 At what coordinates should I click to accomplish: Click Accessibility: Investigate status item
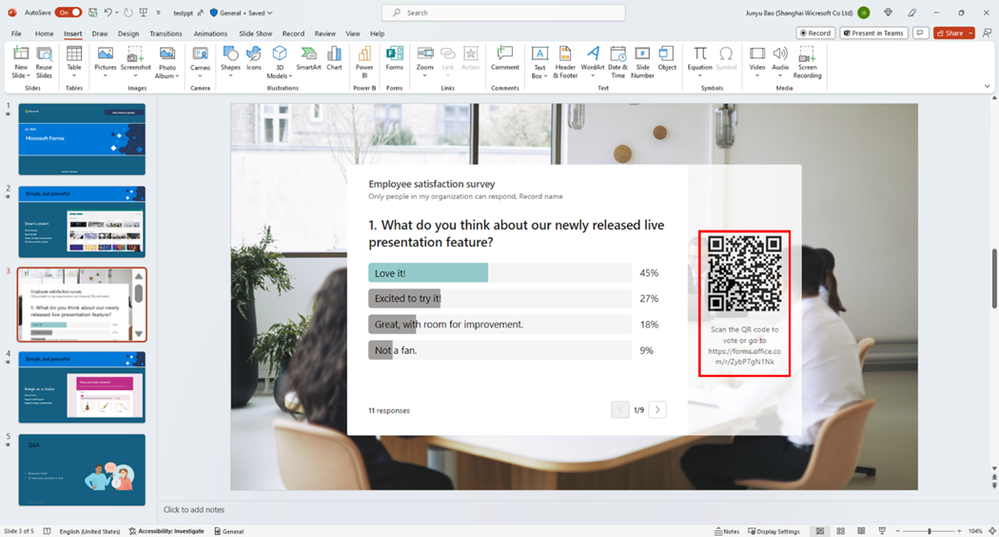[166, 531]
